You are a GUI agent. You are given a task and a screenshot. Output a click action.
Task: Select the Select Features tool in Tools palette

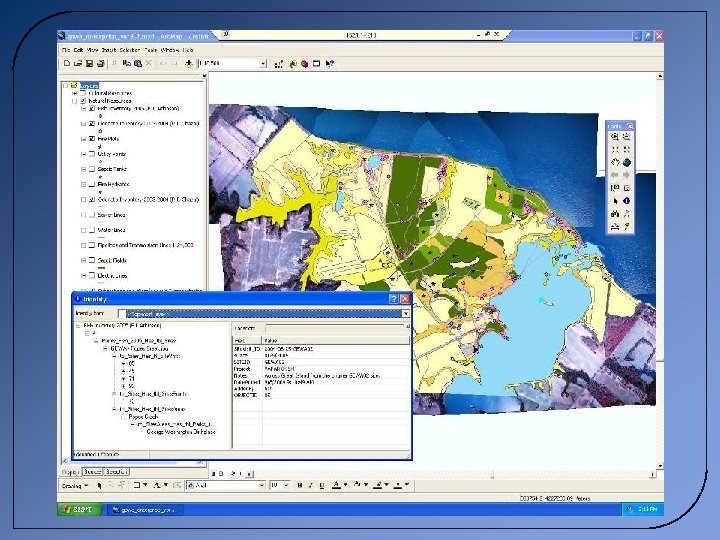tap(614, 188)
